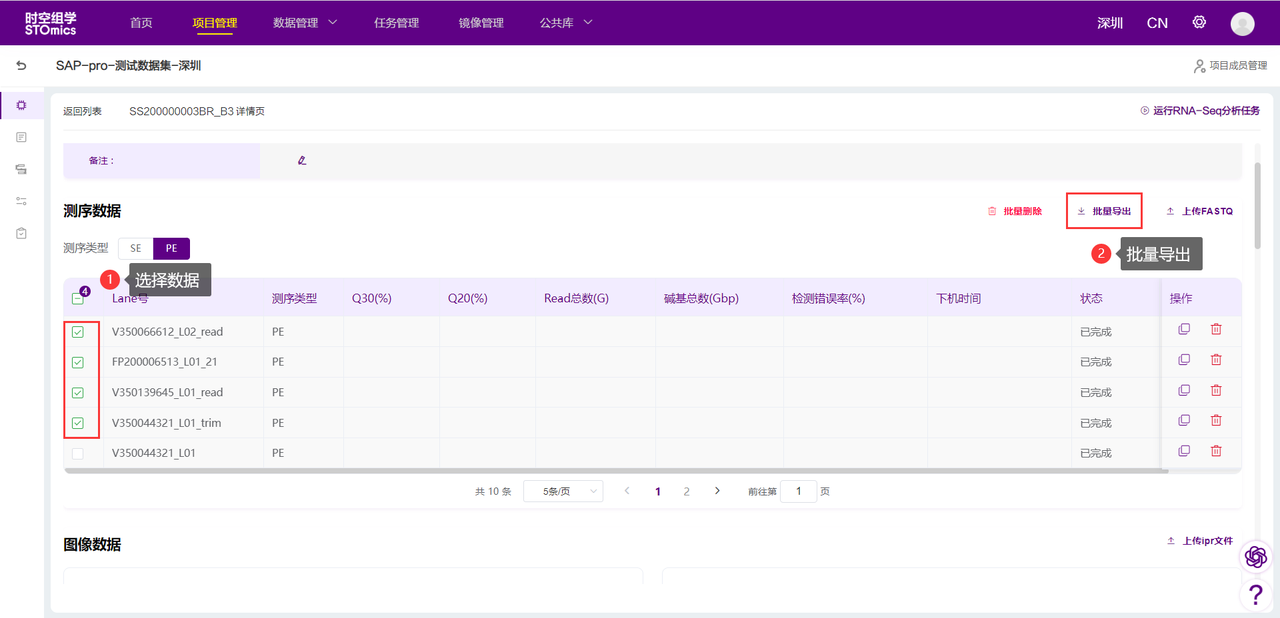The width and height of the screenshot is (1280, 618).
Task: Open the settings gear icon in top bar
Action: tap(1199, 23)
